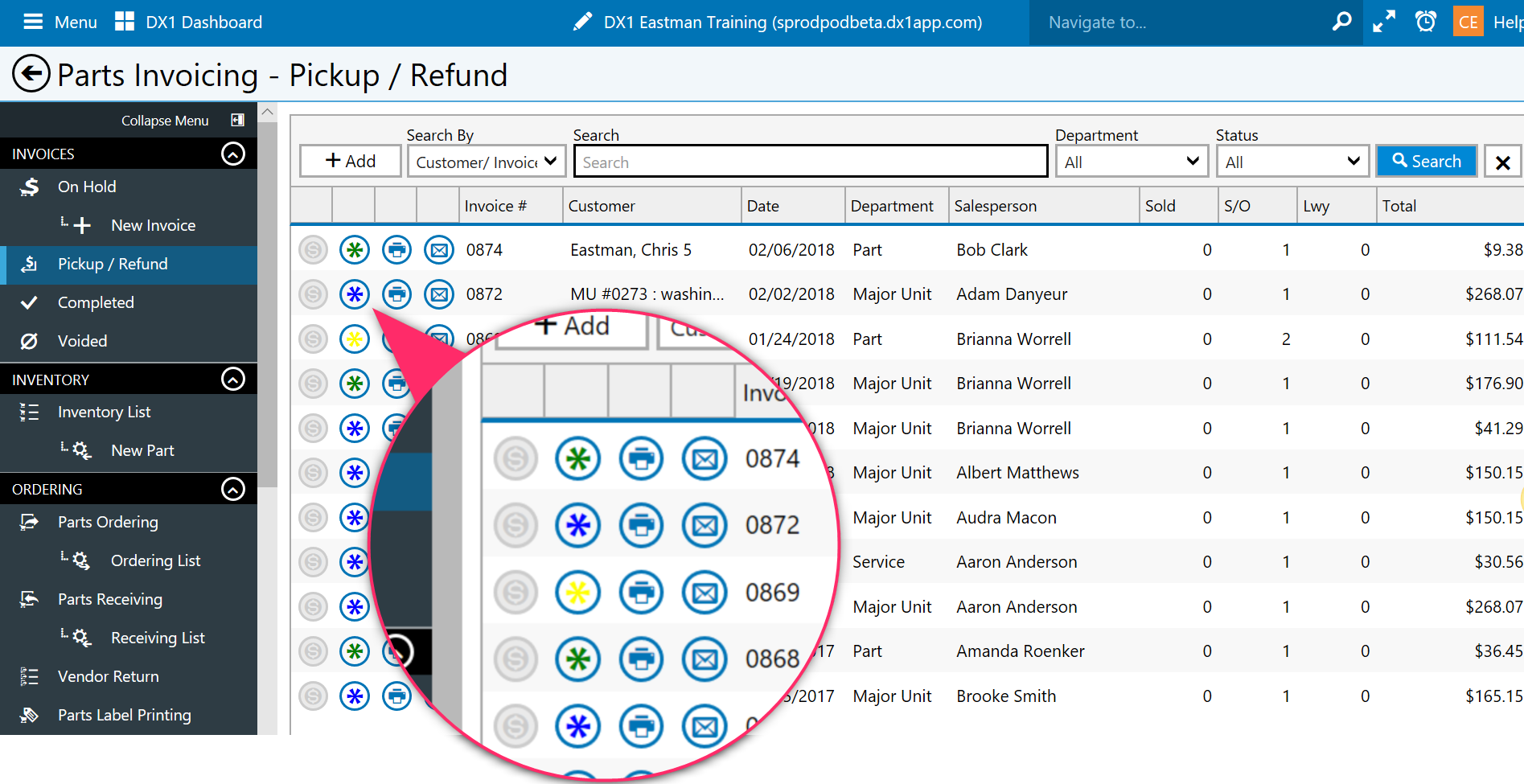Click the Collapse Menu panel icon

237,120
